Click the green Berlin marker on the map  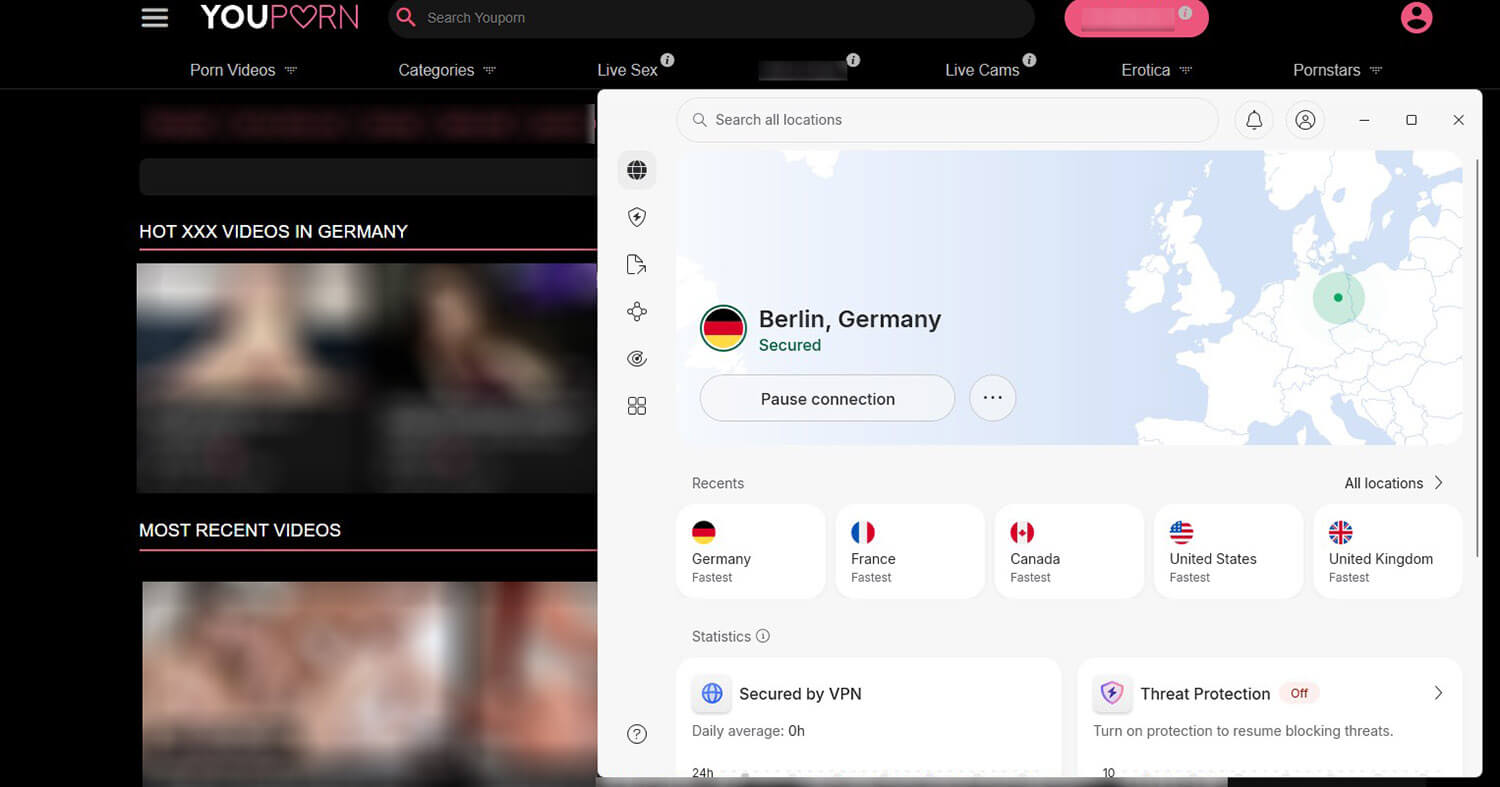coord(1338,297)
